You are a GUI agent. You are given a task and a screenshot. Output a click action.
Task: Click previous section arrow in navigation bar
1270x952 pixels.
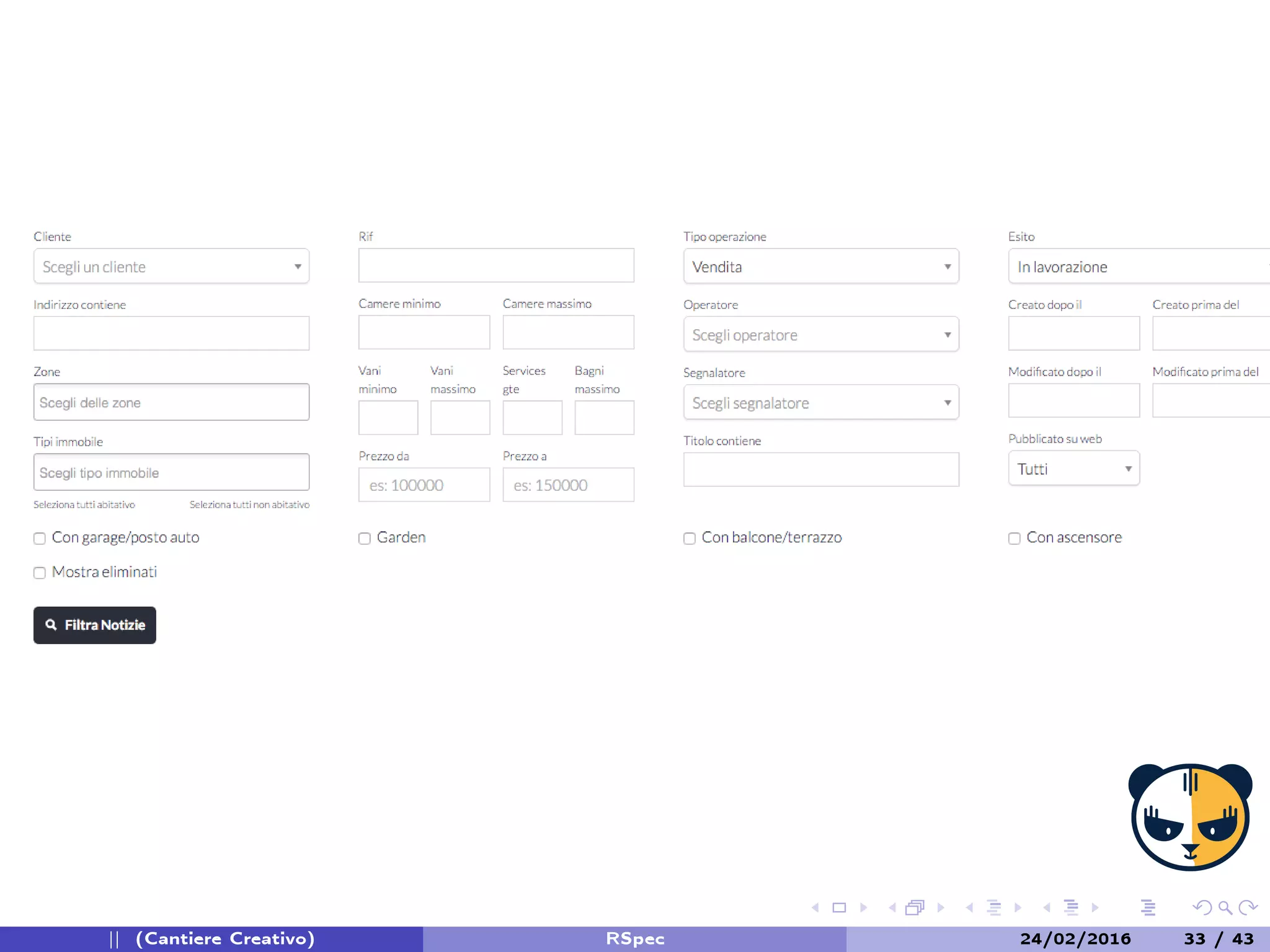(x=1047, y=907)
